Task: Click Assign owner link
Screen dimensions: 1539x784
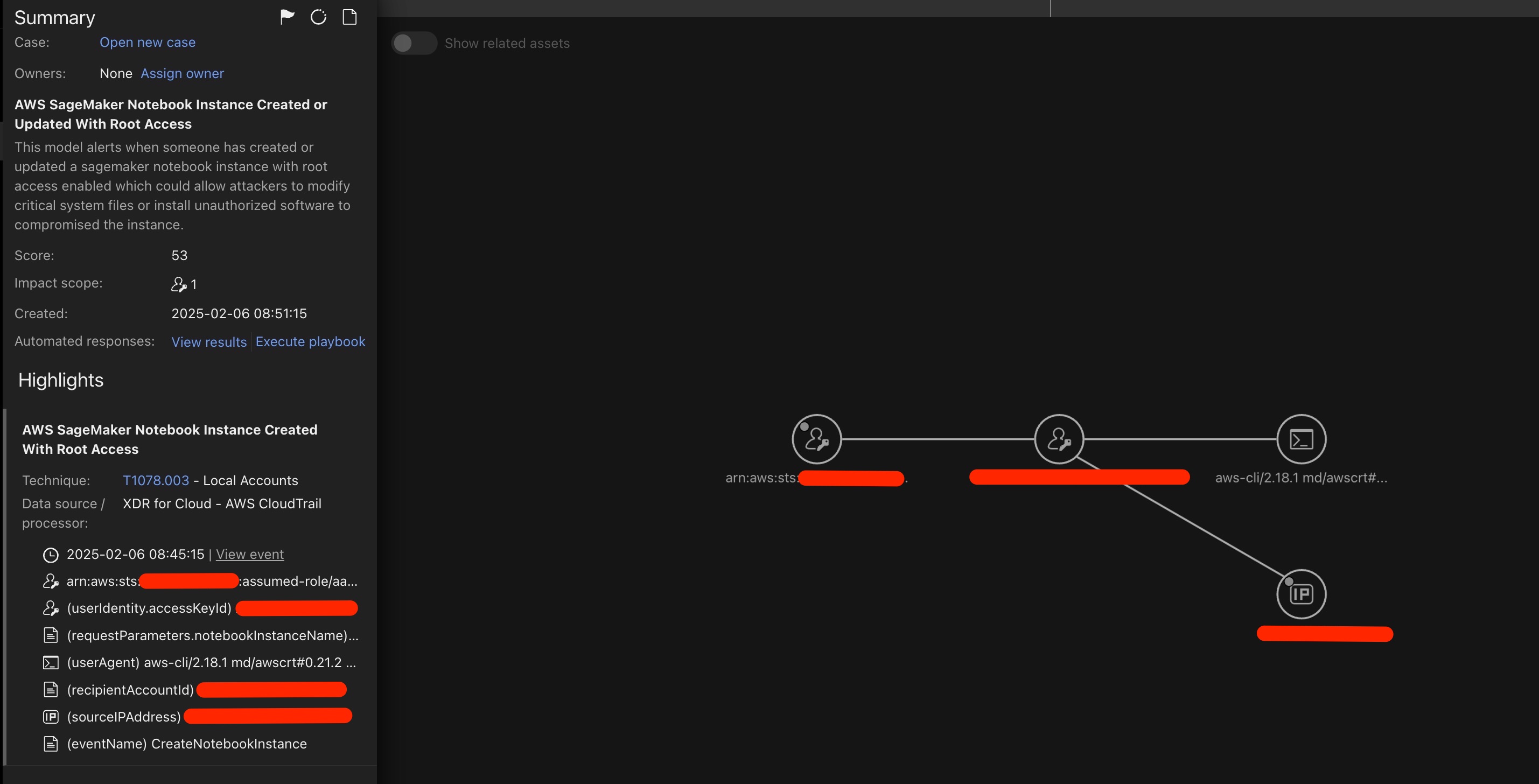Action: [x=182, y=73]
